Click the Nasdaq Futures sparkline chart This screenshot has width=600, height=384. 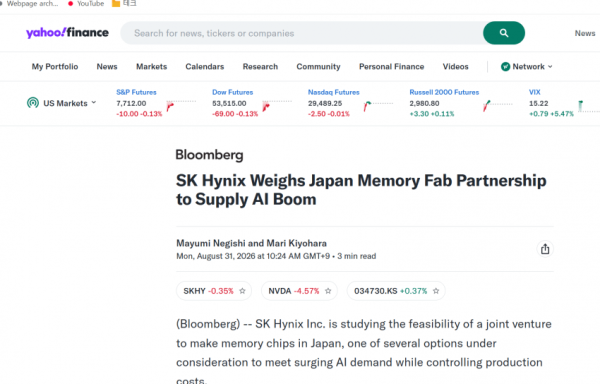click(x=378, y=106)
